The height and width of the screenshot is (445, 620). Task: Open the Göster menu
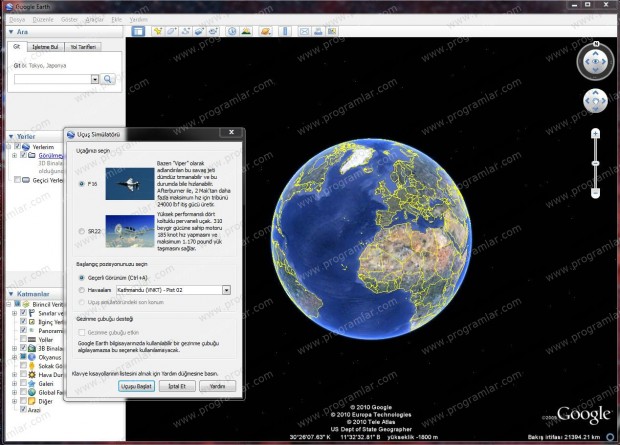69,19
